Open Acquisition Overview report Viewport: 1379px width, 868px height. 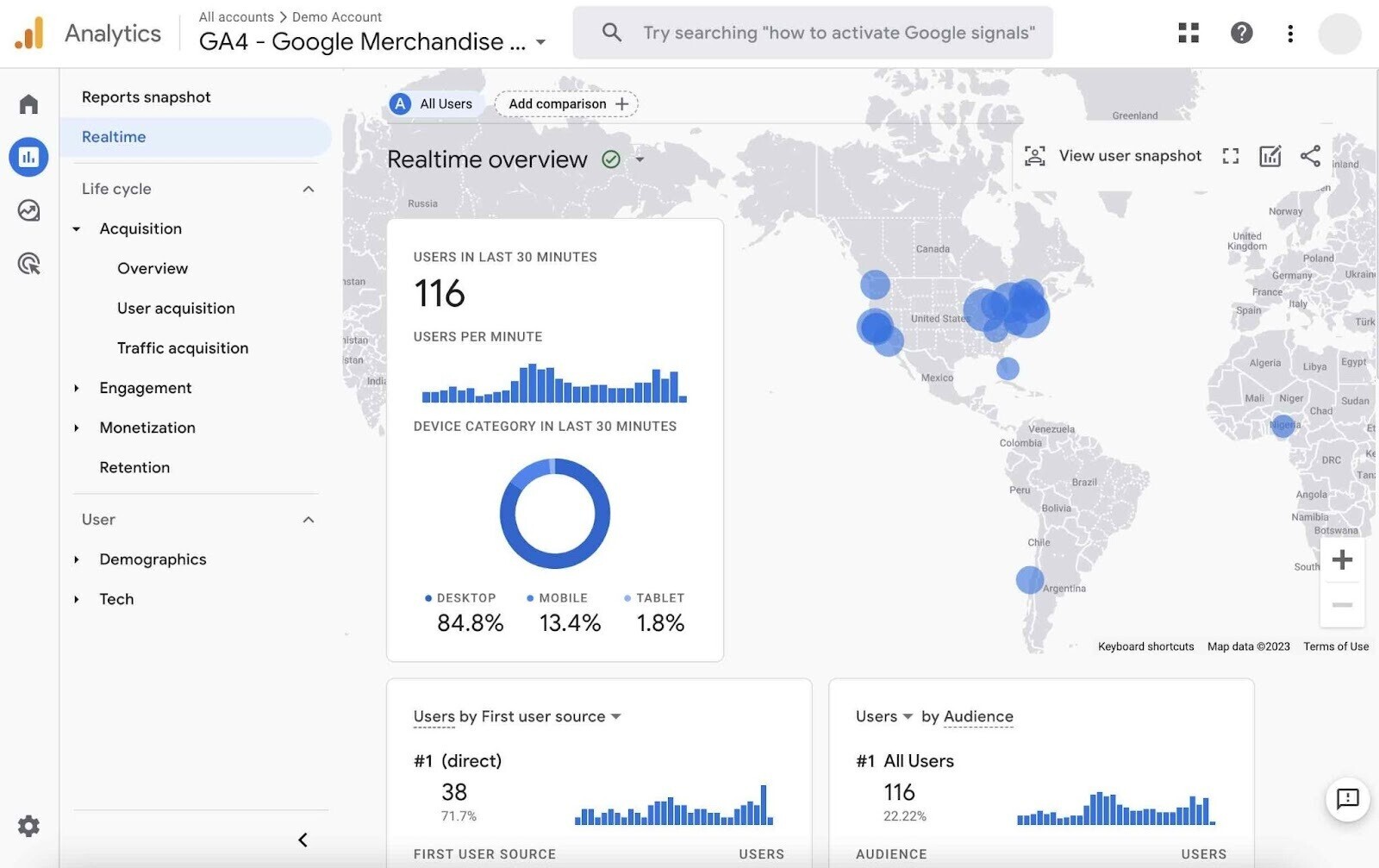[153, 268]
